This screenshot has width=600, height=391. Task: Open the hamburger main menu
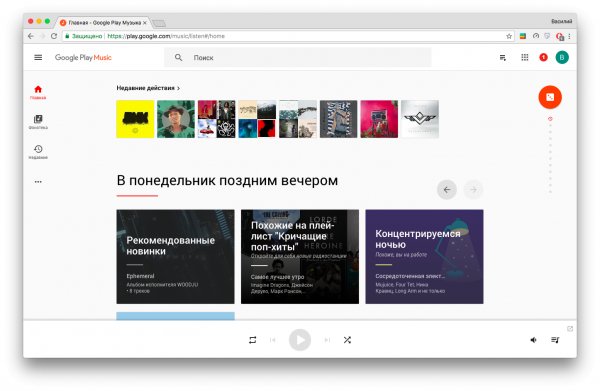(x=38, y=57)
